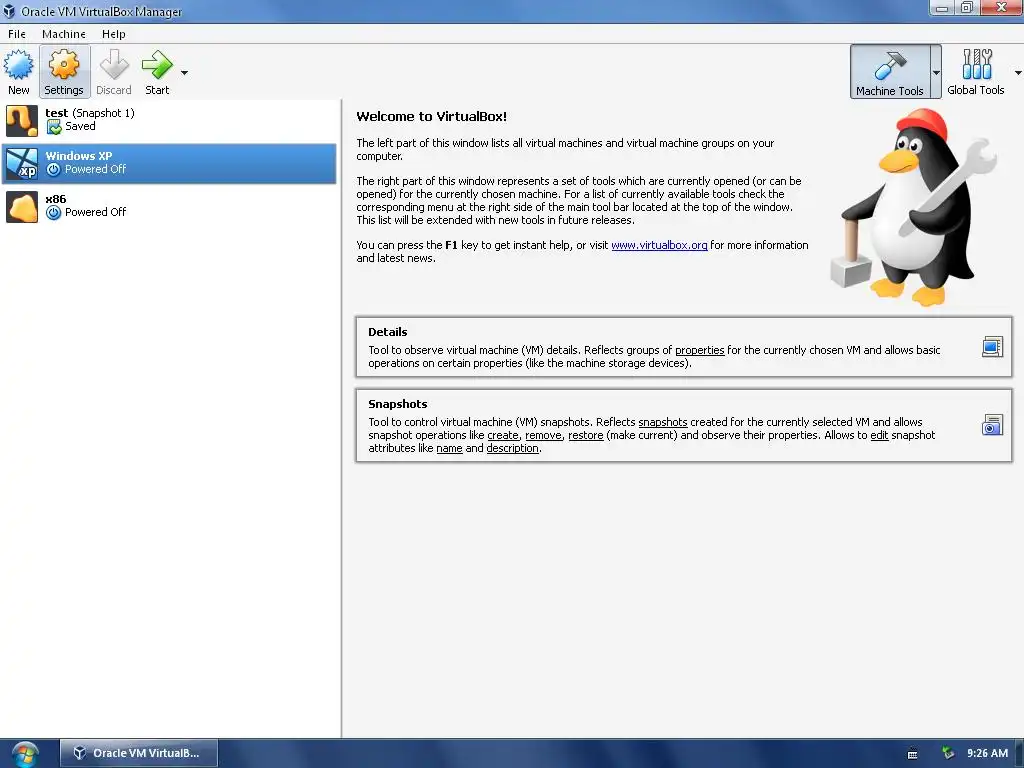Image resolution: width=1024 pixels, height=768 pixels.
Task: Open Global Tools dropdown arrow
Action: coord(1018,72)
